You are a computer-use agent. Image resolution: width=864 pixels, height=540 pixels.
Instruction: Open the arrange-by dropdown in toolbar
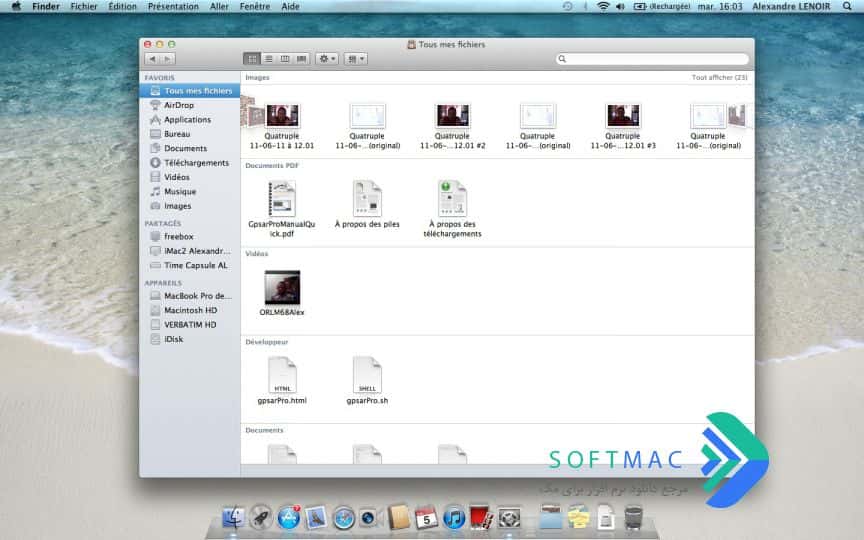click(355, 59)
